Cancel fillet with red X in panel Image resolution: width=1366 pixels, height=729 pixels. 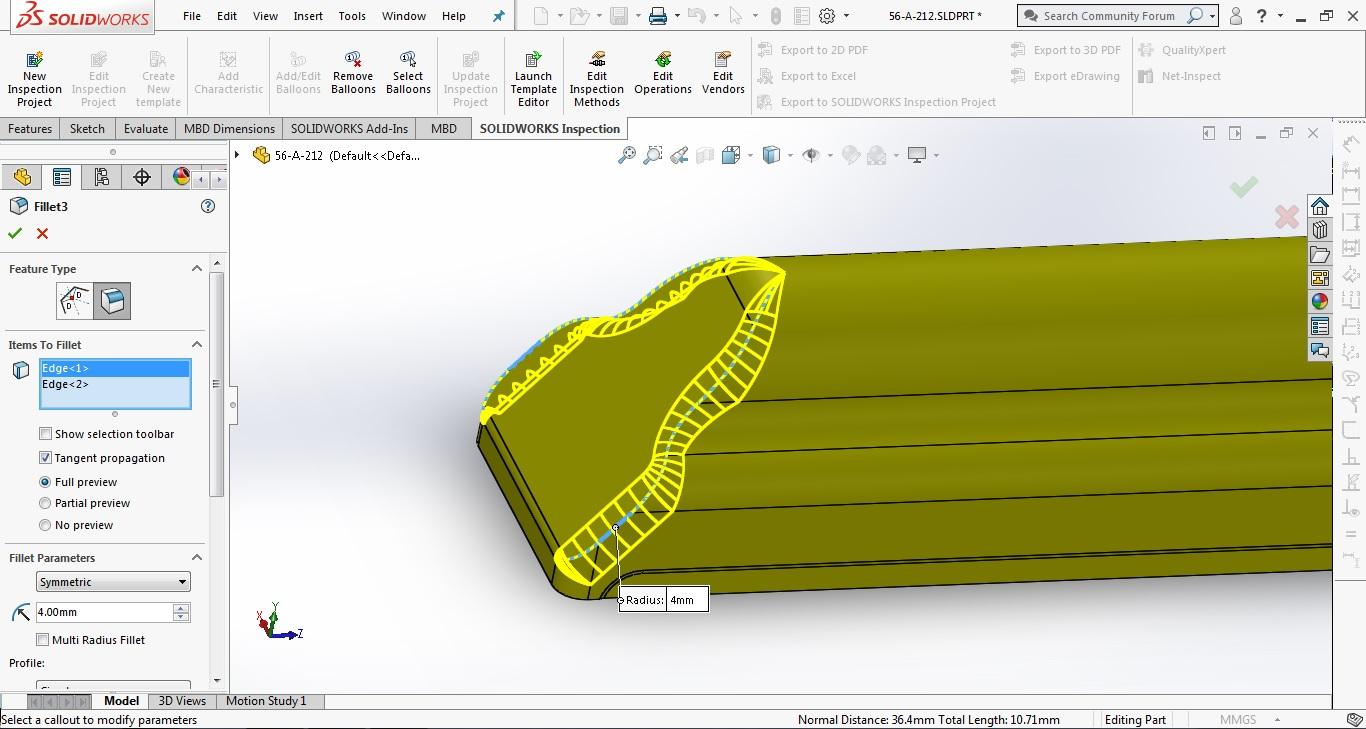click(42, 233)
